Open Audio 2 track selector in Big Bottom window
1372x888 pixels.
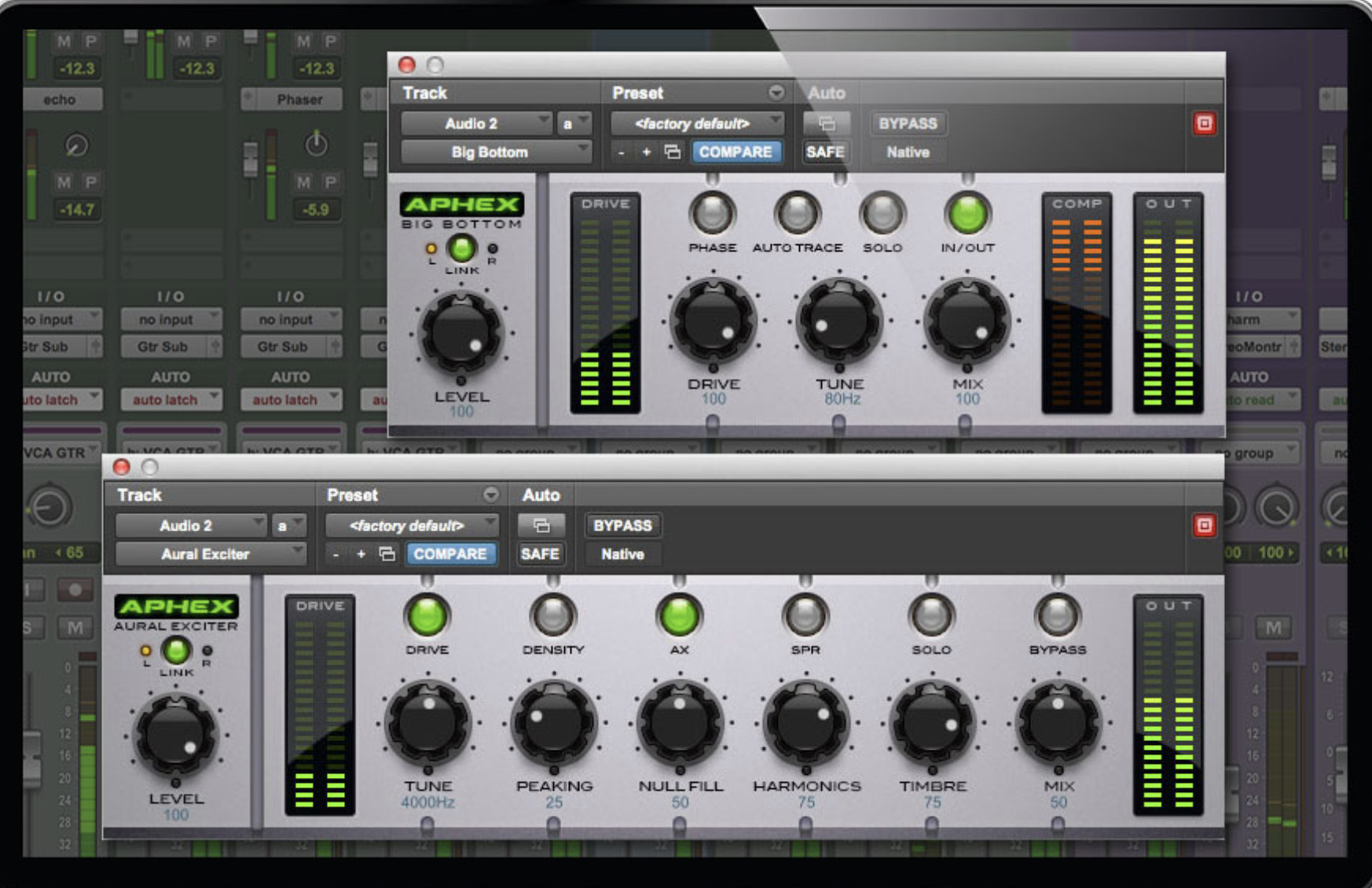pyautogui.click(x=476, y=123)
